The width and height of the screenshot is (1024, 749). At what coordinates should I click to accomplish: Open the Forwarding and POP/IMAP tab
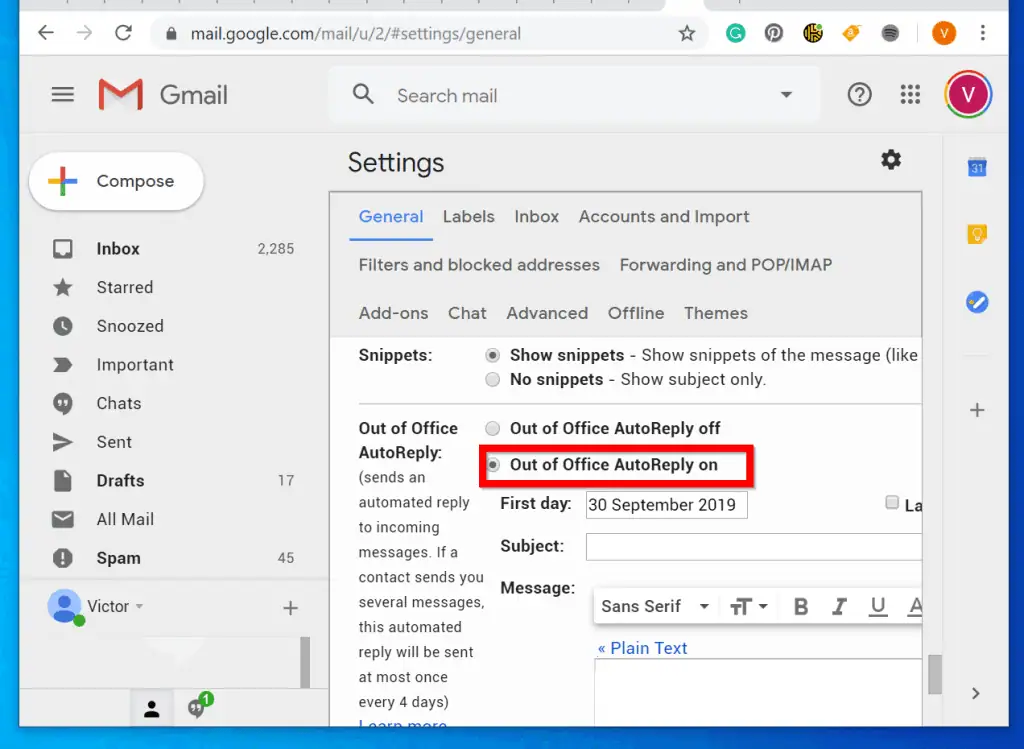tap(725, 265)
